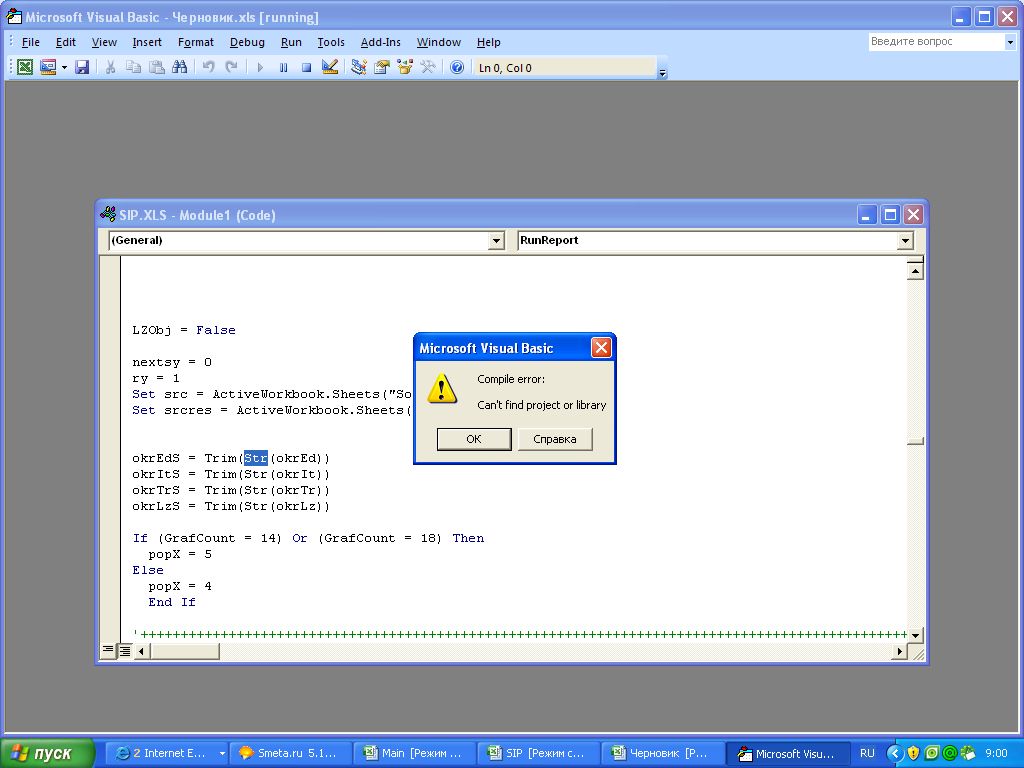Click the Break pause icon
Screen dimensions: 1024x768
[x=283, y=67]
